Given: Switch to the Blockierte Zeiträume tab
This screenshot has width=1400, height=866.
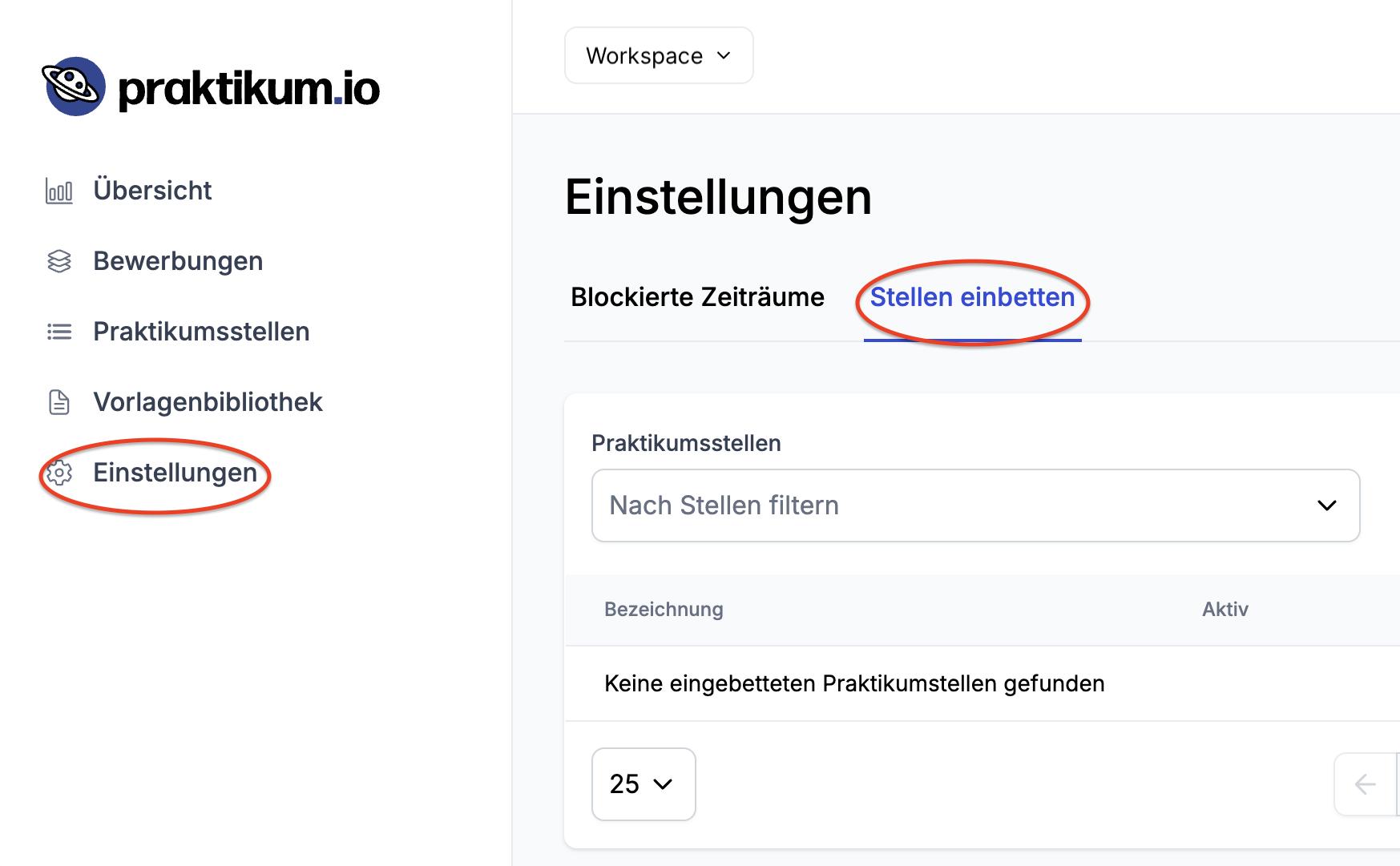Looking at the screenshot, I should pyautogui.click(x=697, y=297).
